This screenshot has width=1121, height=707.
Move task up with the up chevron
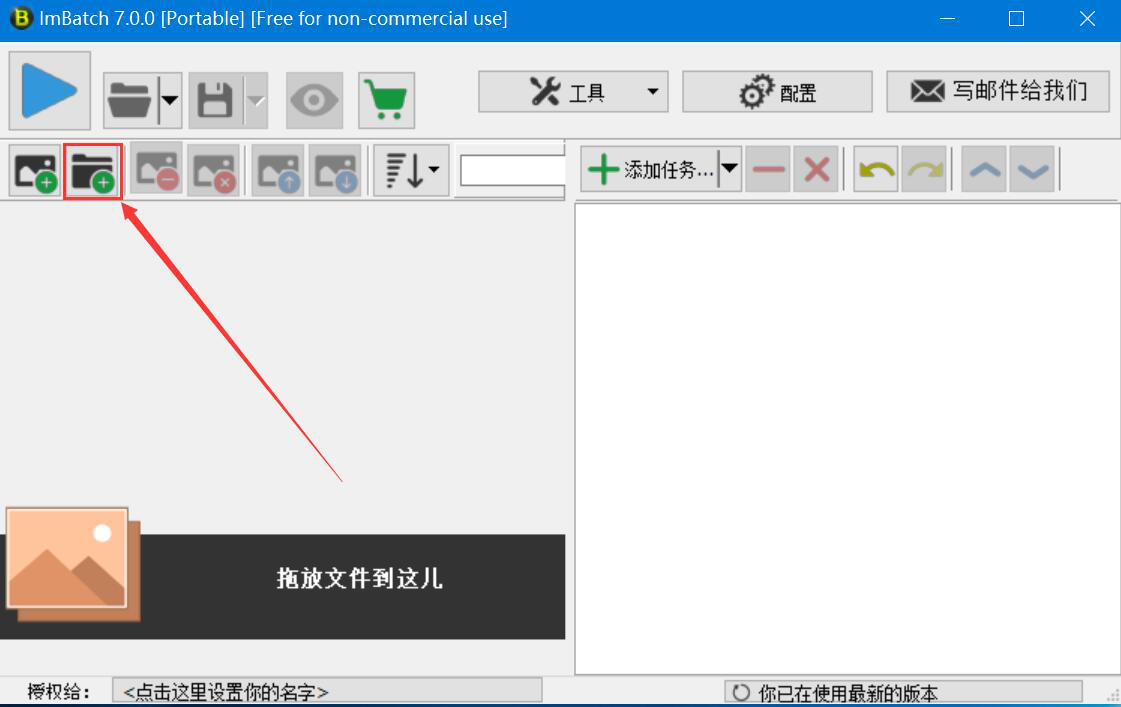984,169
